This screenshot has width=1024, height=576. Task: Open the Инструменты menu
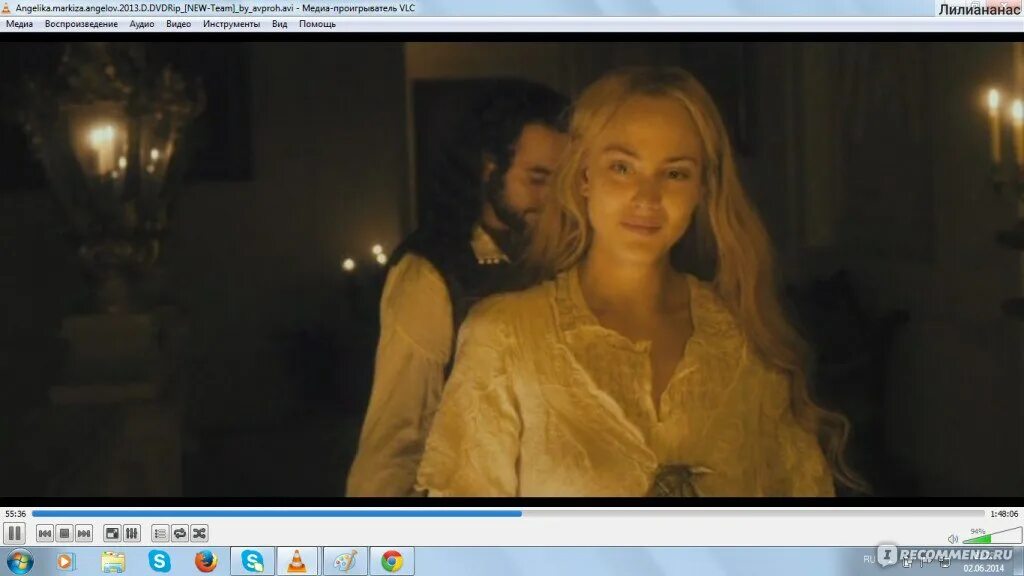tap(231, 24)
